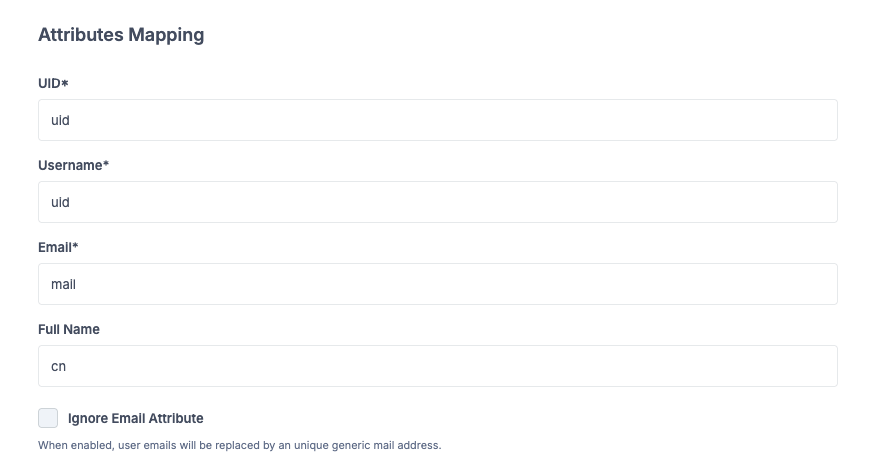Image resolution: width=875 pixels, height=466 pixels.
Task: Toggle the Ignore Email Attribute checkbox
Action: pyautogui.click(x=48, y=418)
